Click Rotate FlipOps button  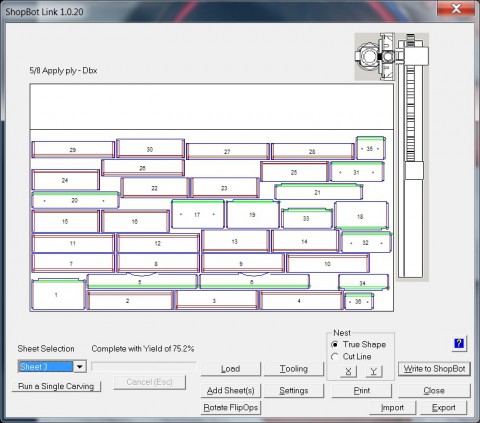[x=230, y=407]
